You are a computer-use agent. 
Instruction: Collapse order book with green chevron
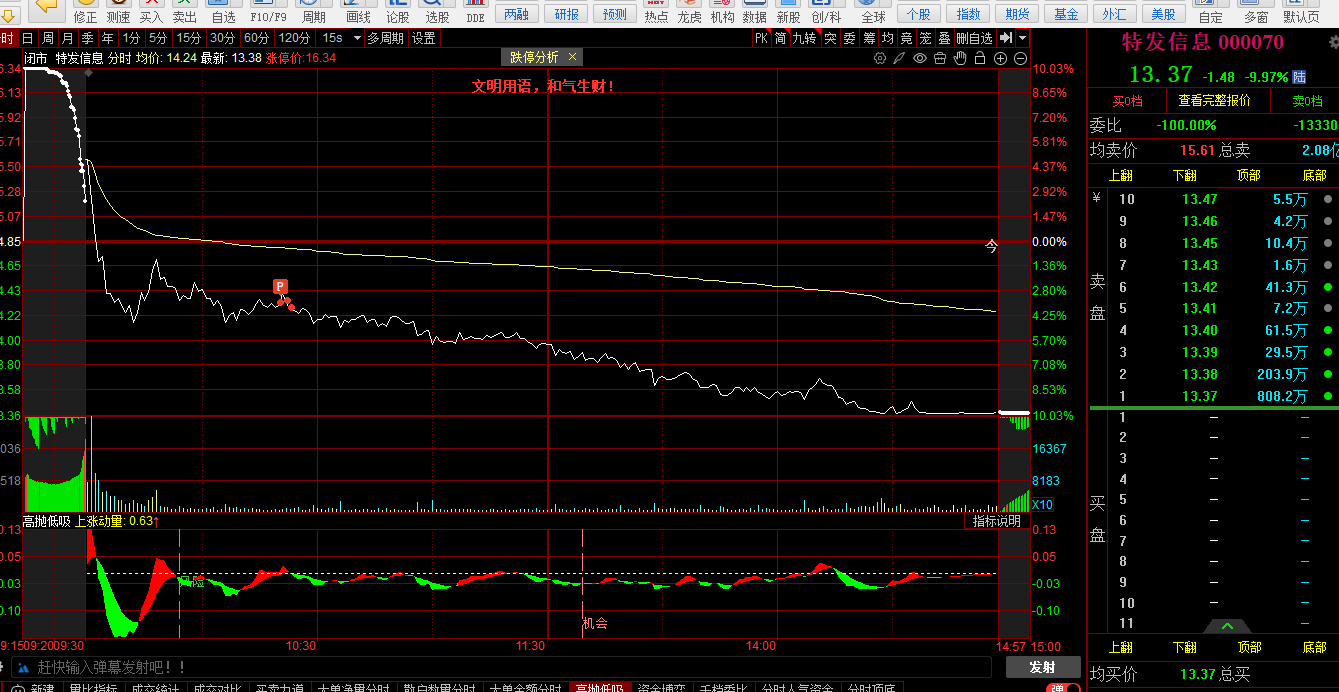pos(1225,626)
